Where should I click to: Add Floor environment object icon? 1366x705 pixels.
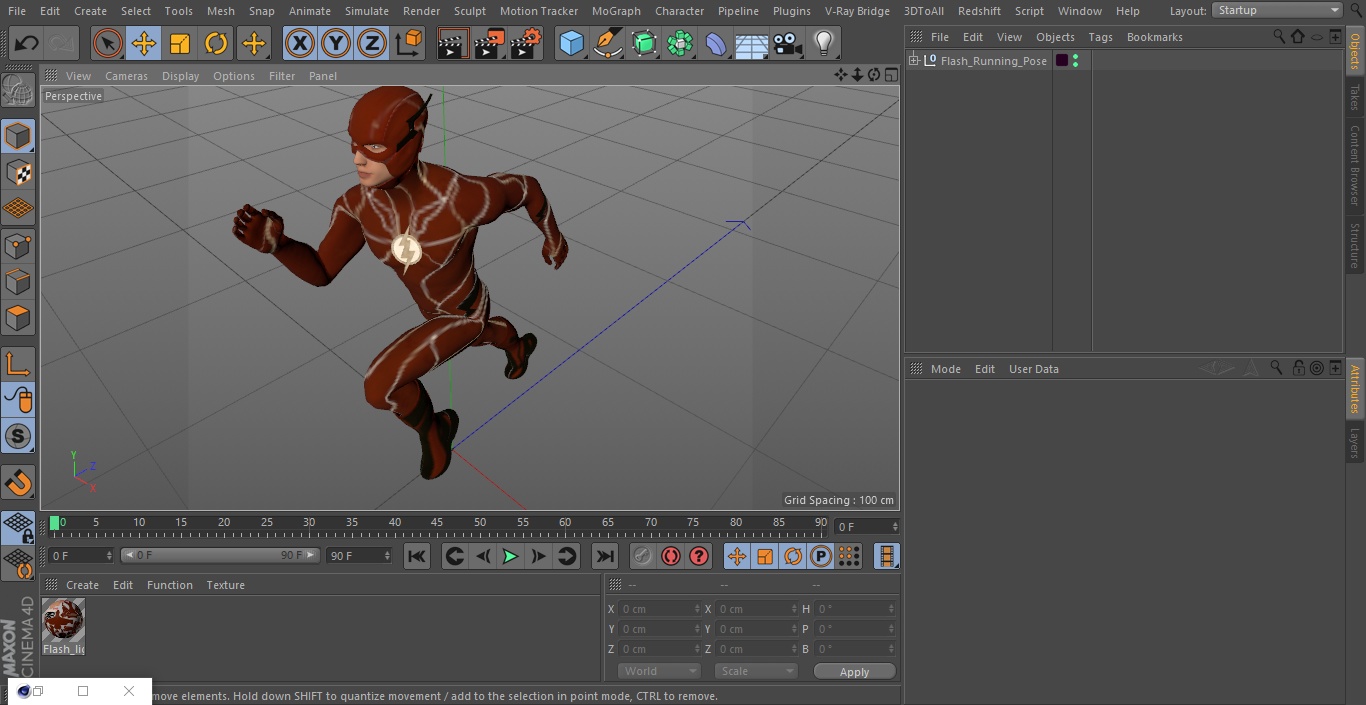pos(752,43)
